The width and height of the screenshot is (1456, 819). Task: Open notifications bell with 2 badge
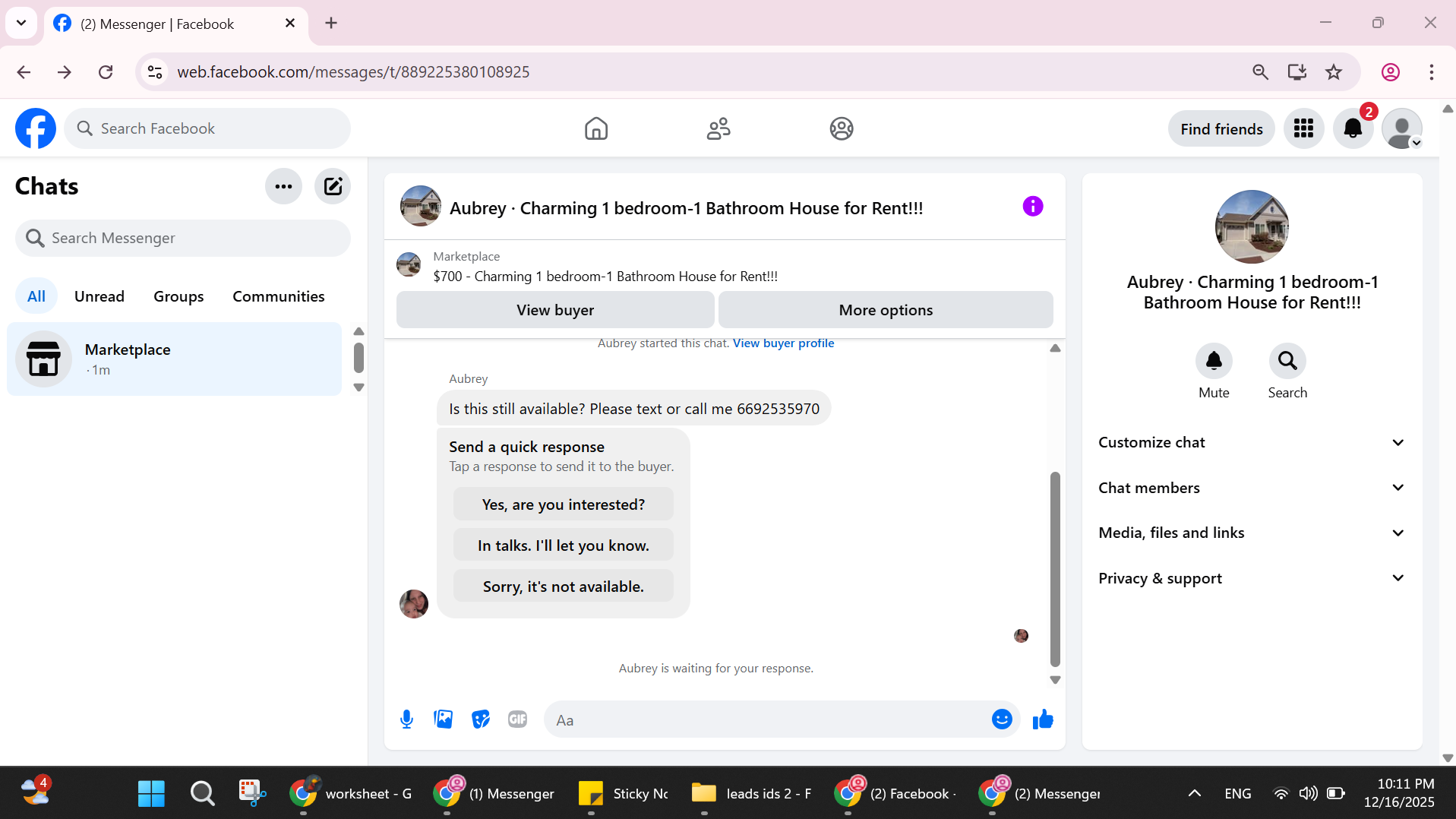click(1353, 128)
